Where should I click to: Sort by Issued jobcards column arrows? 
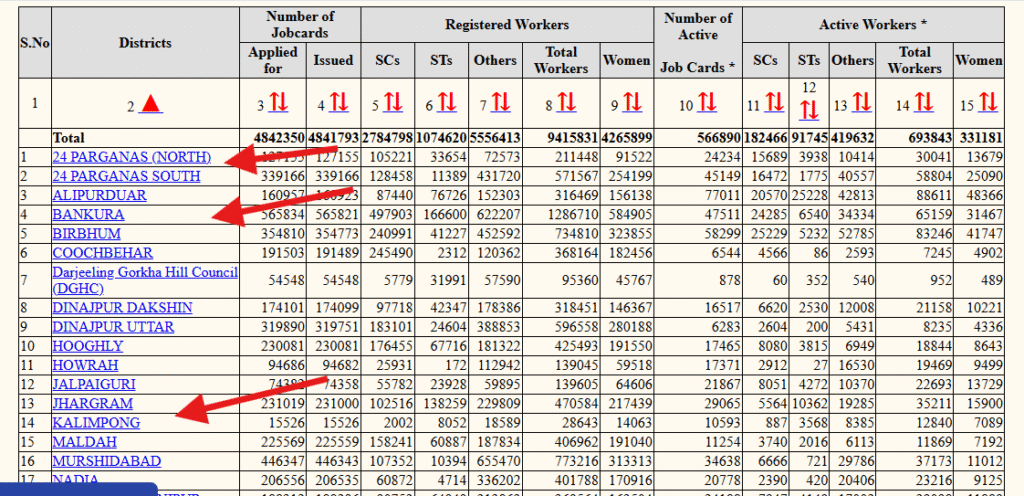339,103
